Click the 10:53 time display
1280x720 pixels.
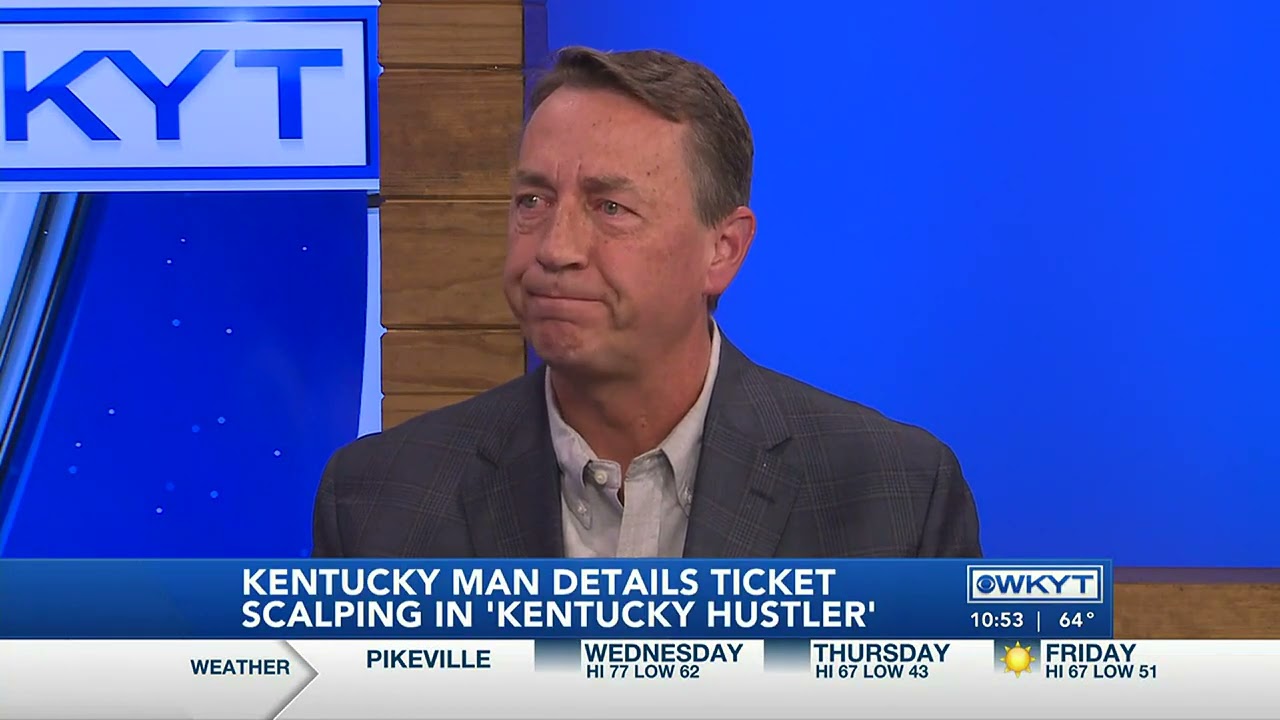[x=997, y=620]
